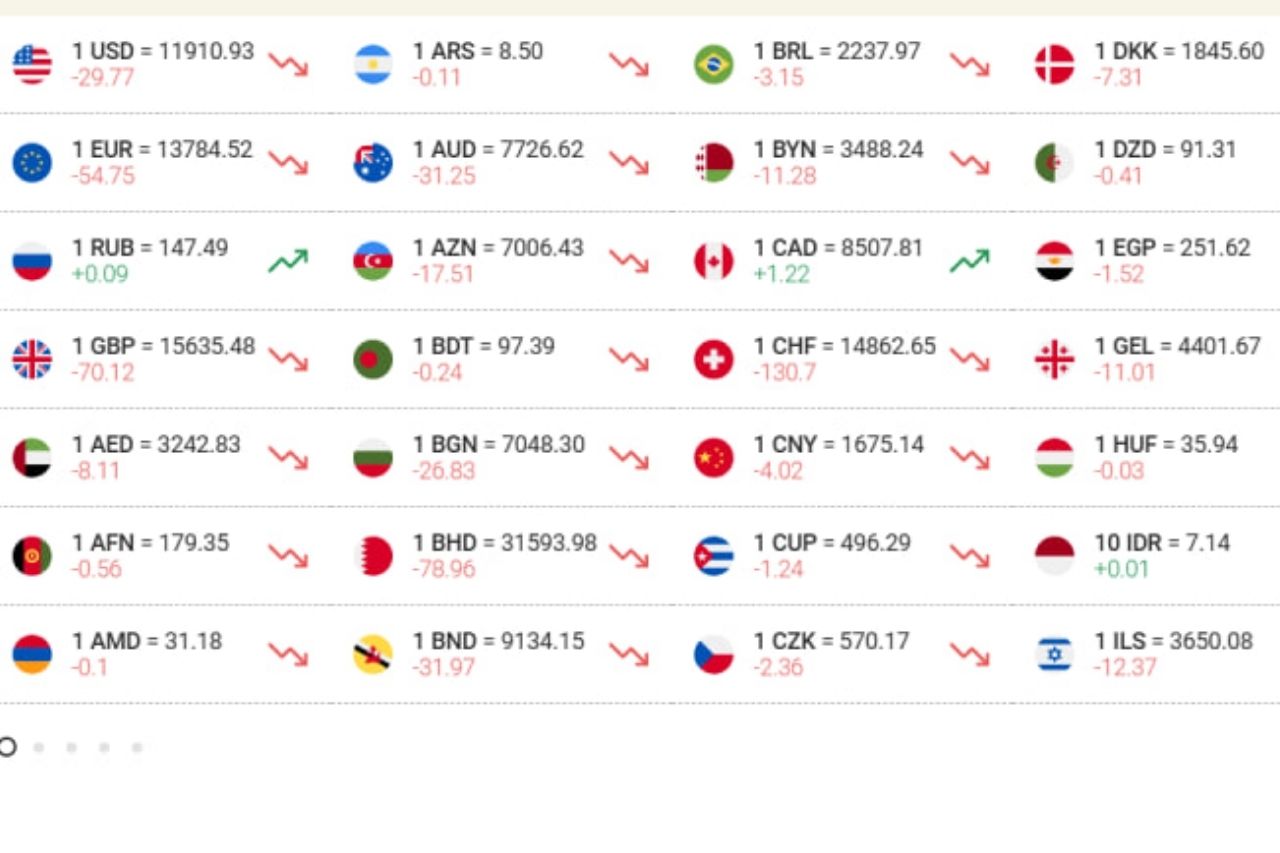Screen dimensions: 1280x853
Task: Click the Georgia flag beside GEL
Action: click(x=1054, y=359)
